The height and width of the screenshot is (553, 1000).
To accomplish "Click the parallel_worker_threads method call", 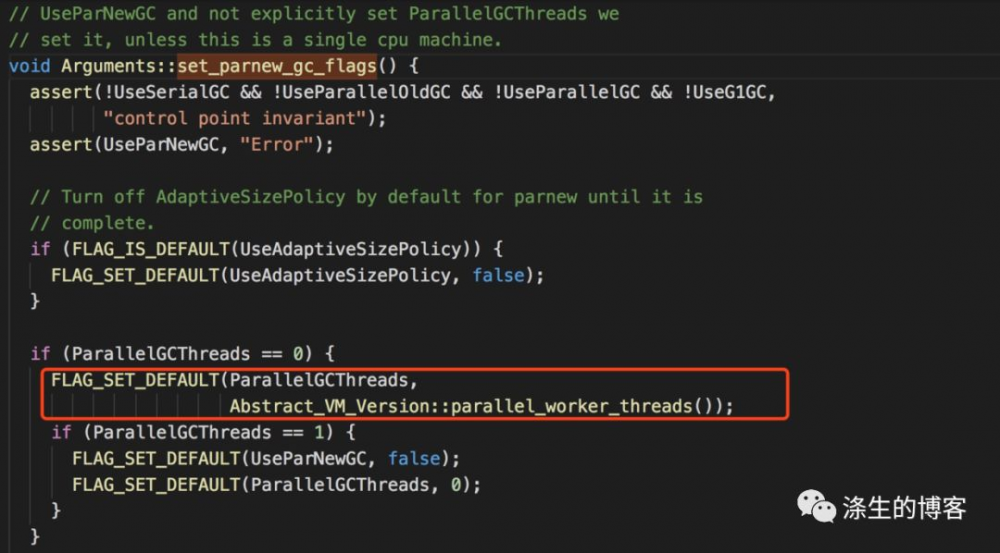I will click(571, 406).
